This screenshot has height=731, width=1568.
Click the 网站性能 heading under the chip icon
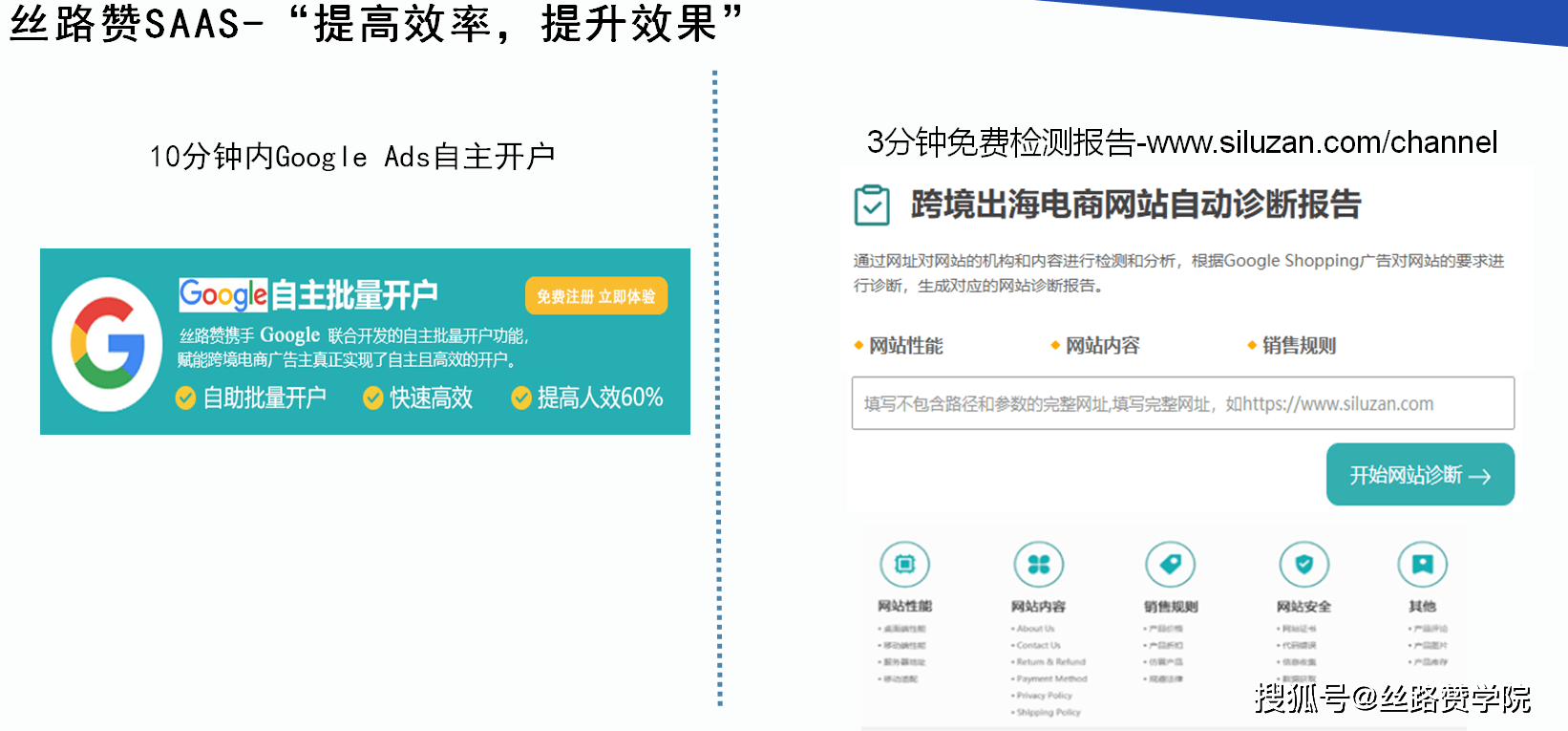(904, 606)
